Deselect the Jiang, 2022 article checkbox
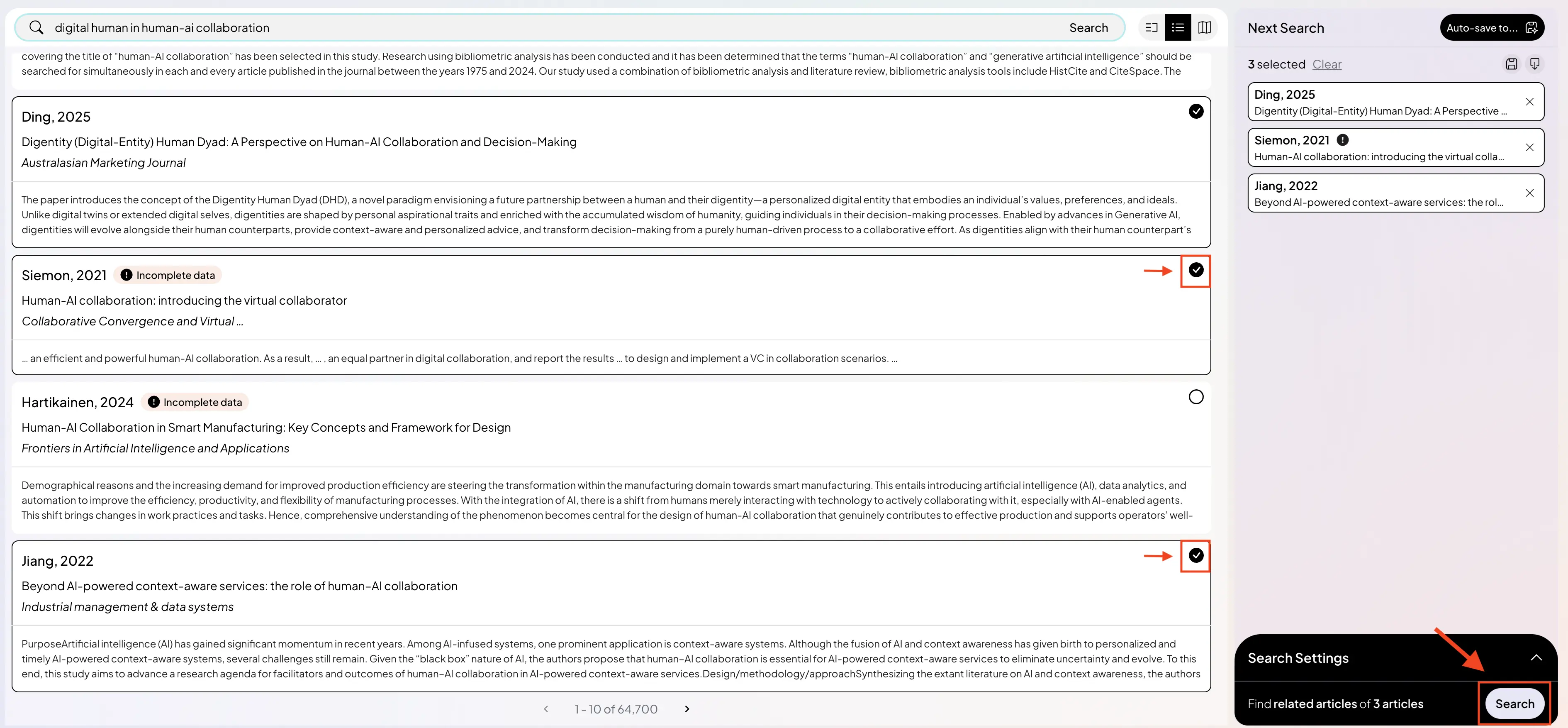Image resolution: width=1568 pixels, height=728 pixels. [1195, 556]
